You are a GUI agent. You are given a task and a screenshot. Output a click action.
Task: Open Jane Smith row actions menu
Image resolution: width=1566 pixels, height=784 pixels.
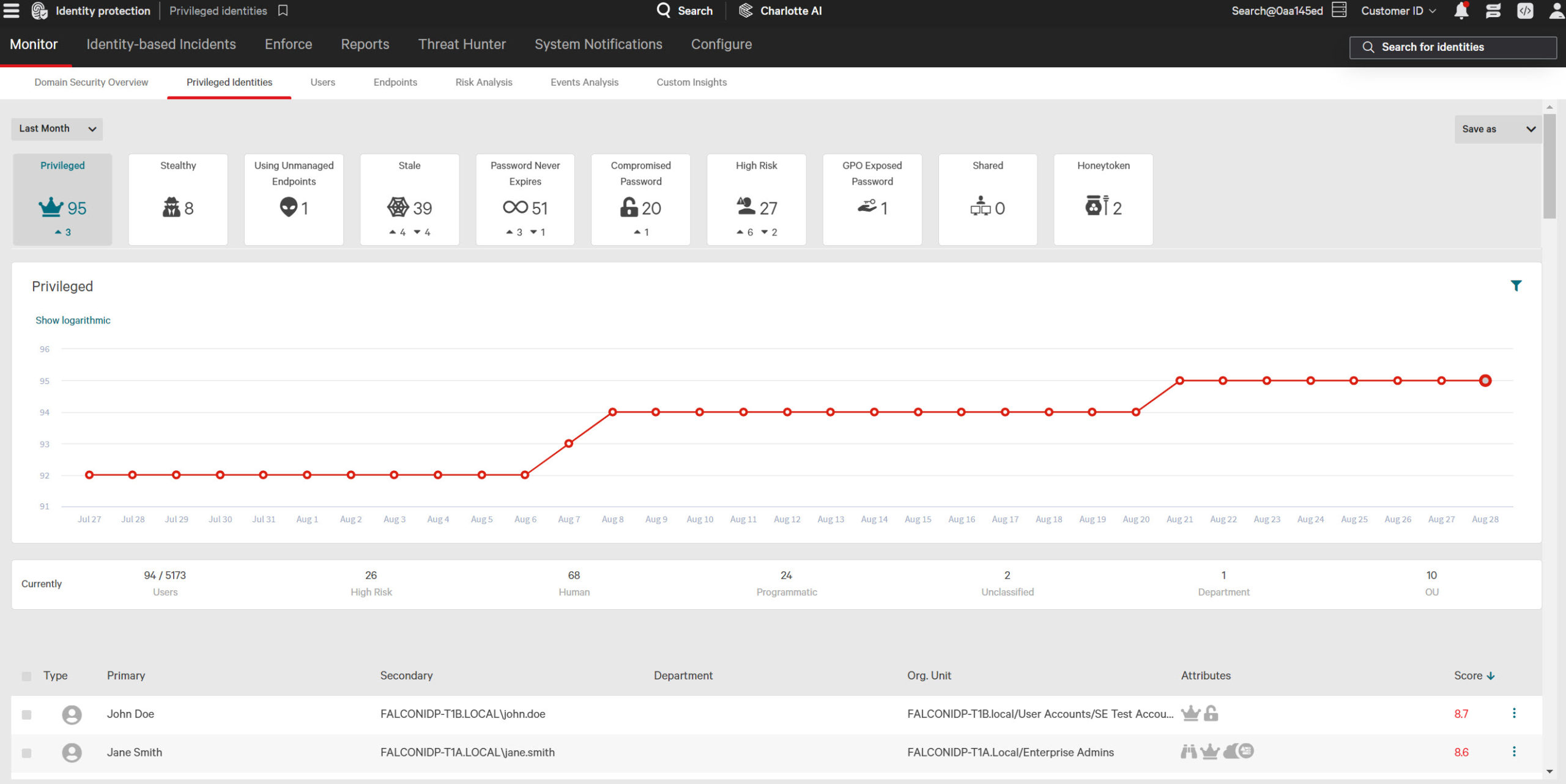click(x=1514, y=752)
